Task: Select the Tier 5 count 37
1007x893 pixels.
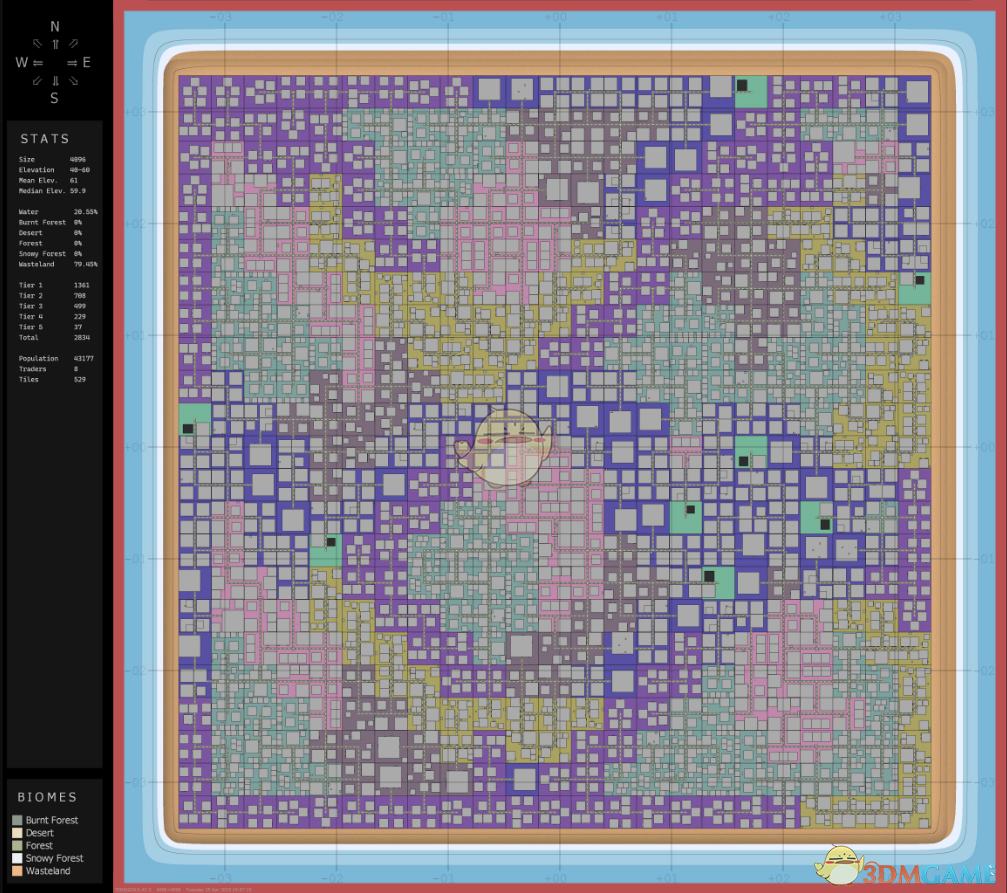Action: (x=78, y=327)
